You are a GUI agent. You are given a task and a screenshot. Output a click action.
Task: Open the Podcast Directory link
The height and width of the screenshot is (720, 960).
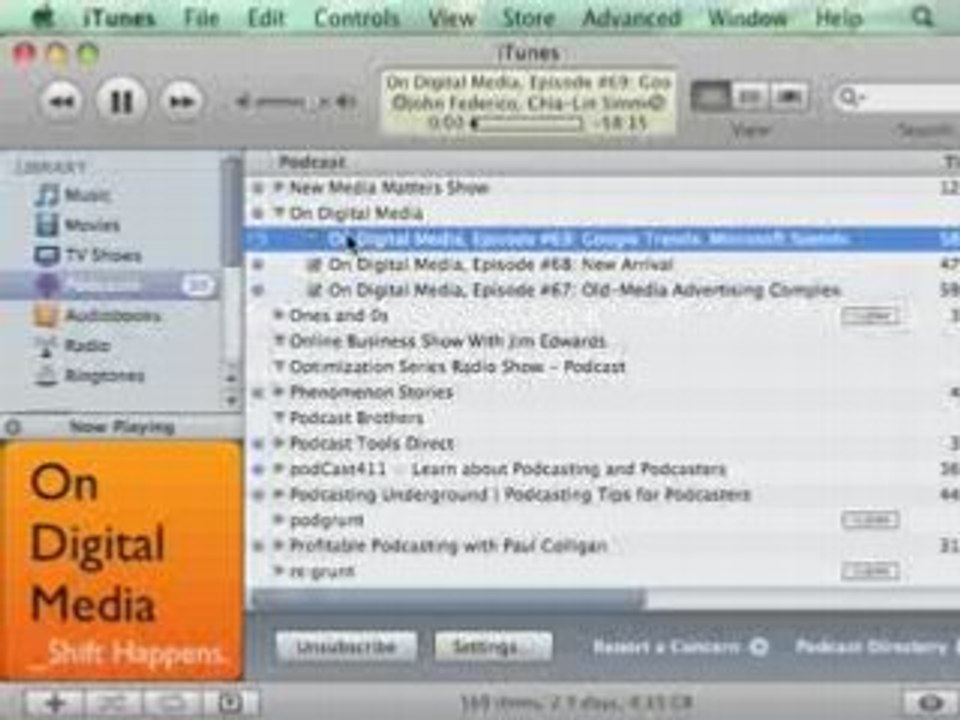pos(877,647)
